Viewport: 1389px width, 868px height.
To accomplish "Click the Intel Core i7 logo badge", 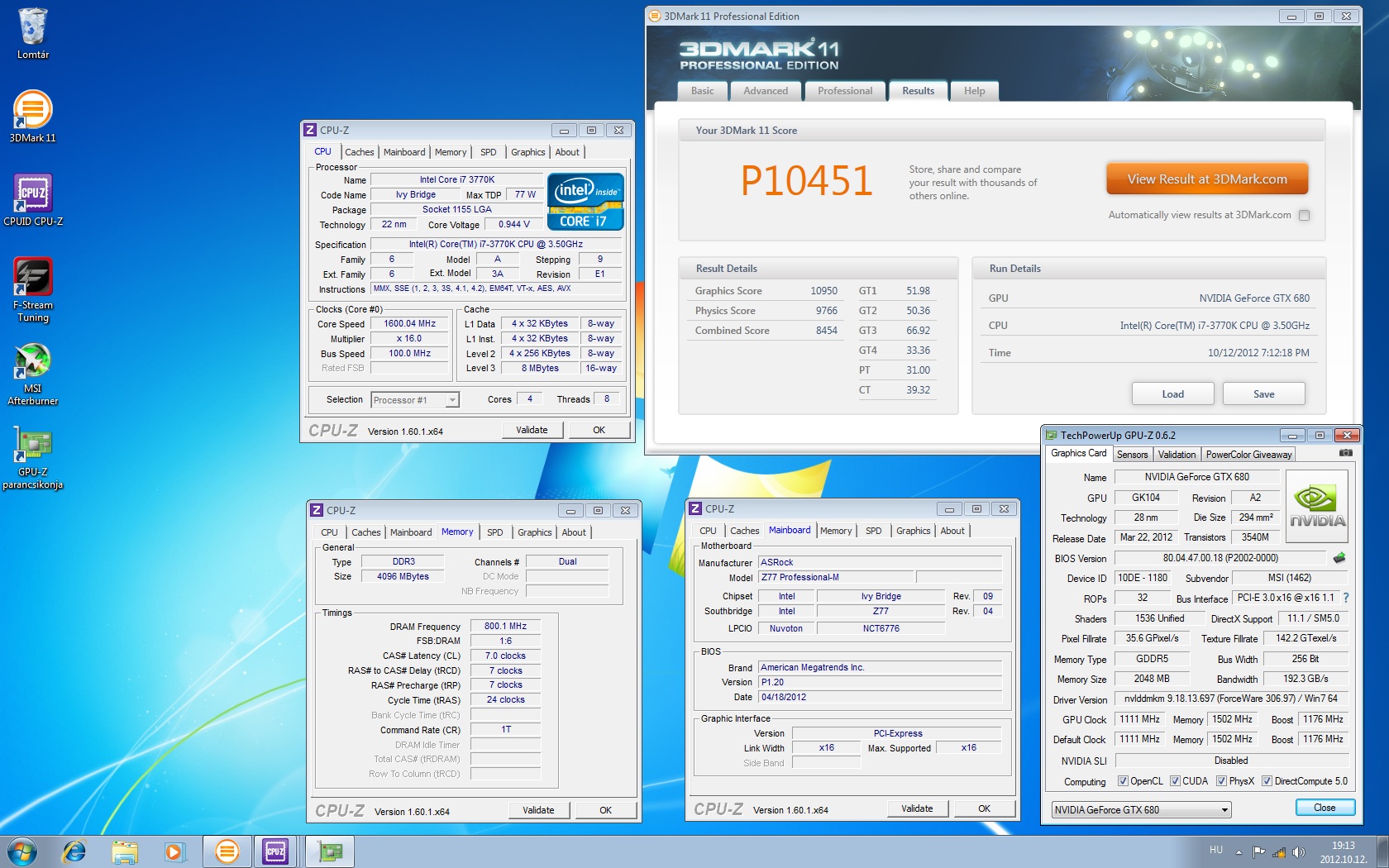I will 585,202.
